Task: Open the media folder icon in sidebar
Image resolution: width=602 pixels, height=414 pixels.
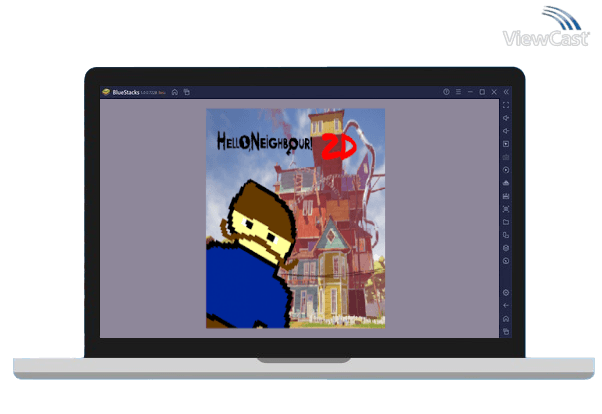Action: (506, 222)
